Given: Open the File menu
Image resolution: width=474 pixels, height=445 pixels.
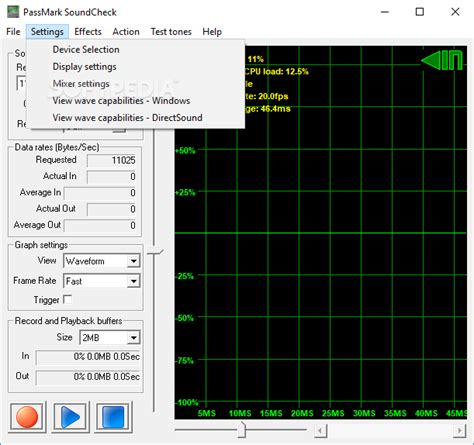Looking at the screenshot, I should point(13,32).
